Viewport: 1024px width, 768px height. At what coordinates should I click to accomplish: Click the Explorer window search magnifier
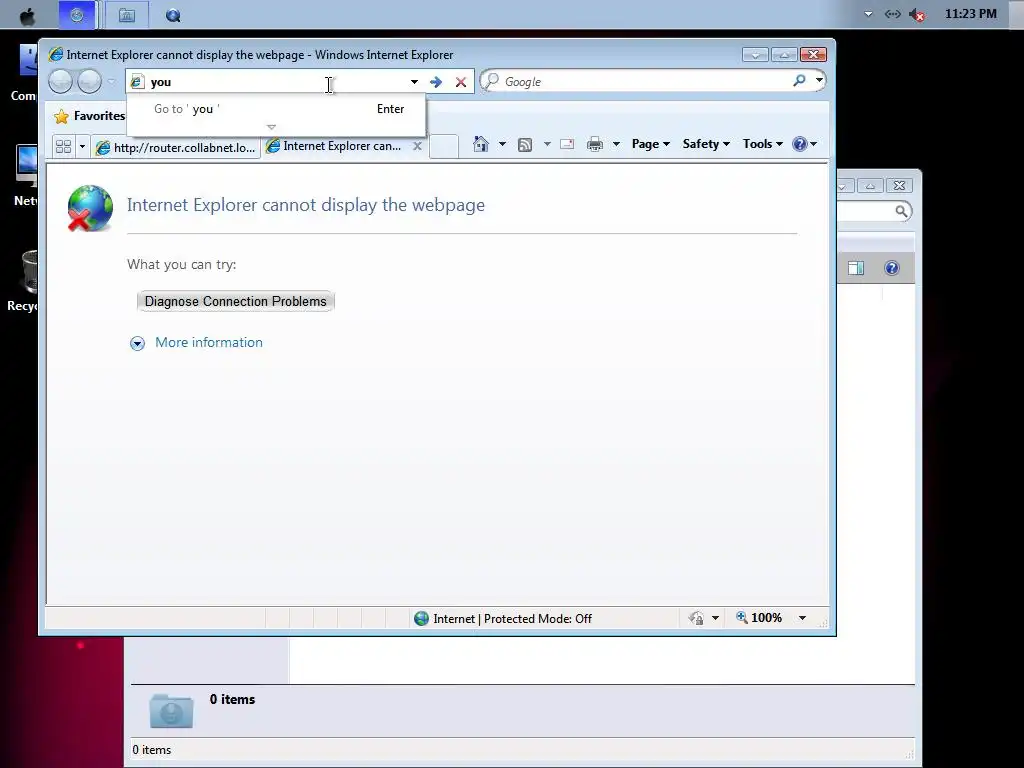point(901,211)
